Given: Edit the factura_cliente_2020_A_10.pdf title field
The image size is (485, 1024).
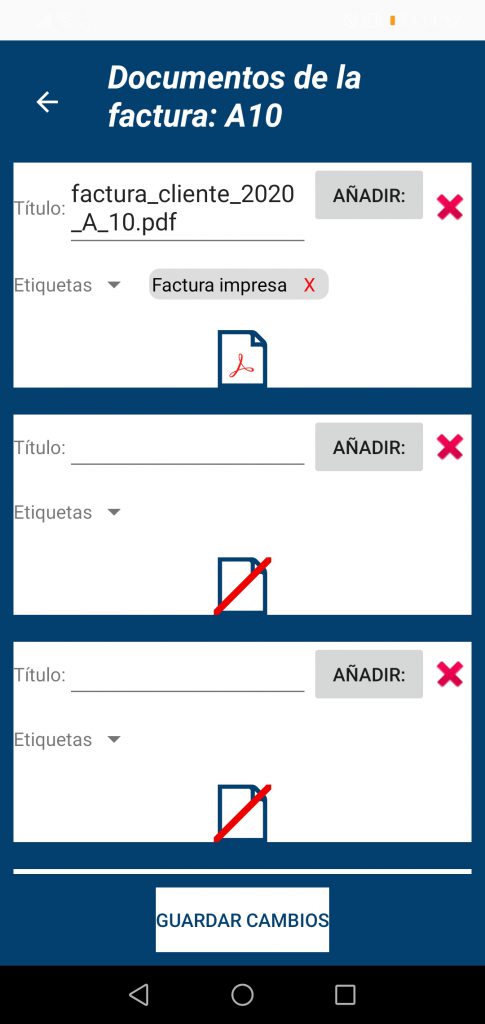Looking at the screenshot, I should [x=187, y=209].
